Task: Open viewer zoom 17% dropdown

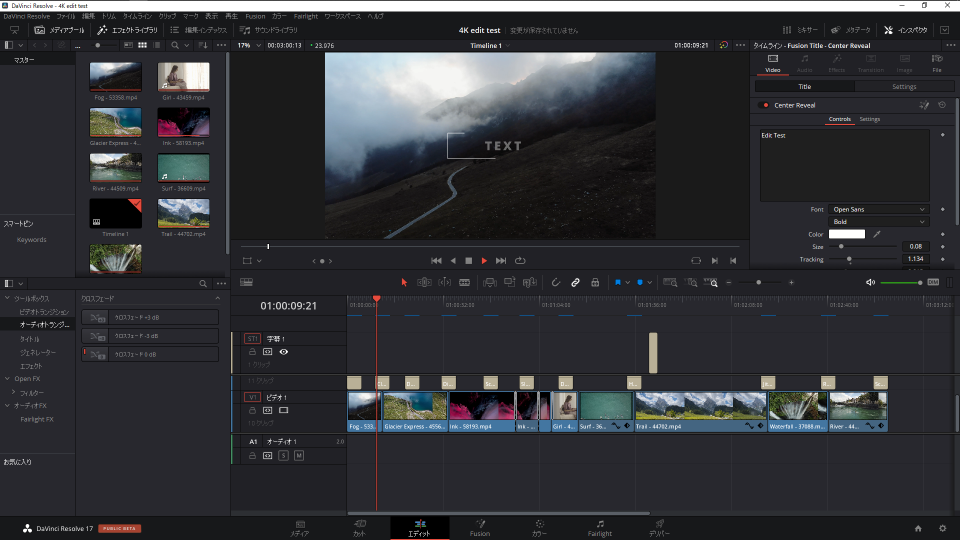Action: click(249, 45)
